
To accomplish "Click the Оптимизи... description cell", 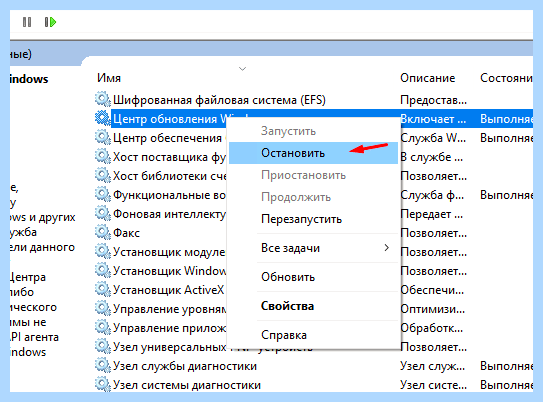I will click(x=433, y=309).
